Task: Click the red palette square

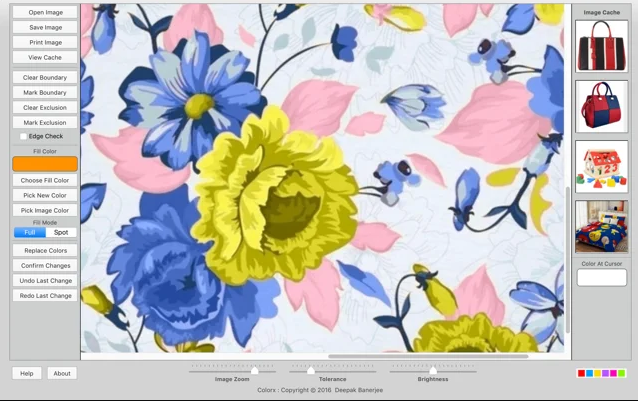Action: [x=581, y=373]
